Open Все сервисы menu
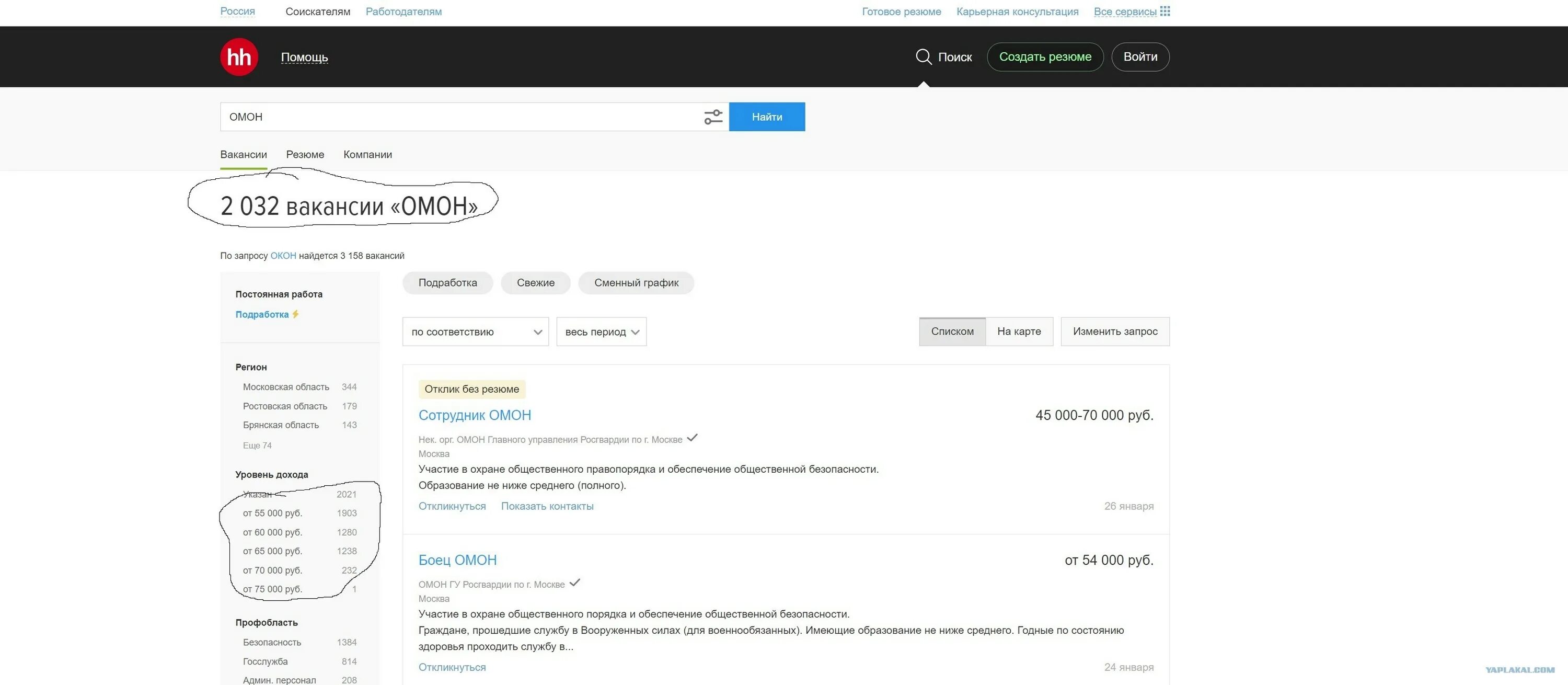The height and width of the screenshot is (685, 1568). pyautogui.click(x=1125, y=12)
